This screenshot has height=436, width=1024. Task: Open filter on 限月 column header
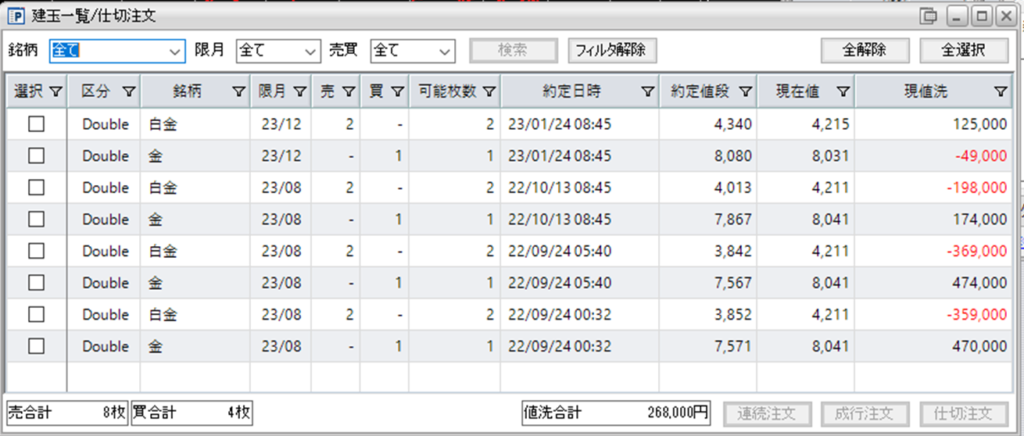tap(299, 92)
